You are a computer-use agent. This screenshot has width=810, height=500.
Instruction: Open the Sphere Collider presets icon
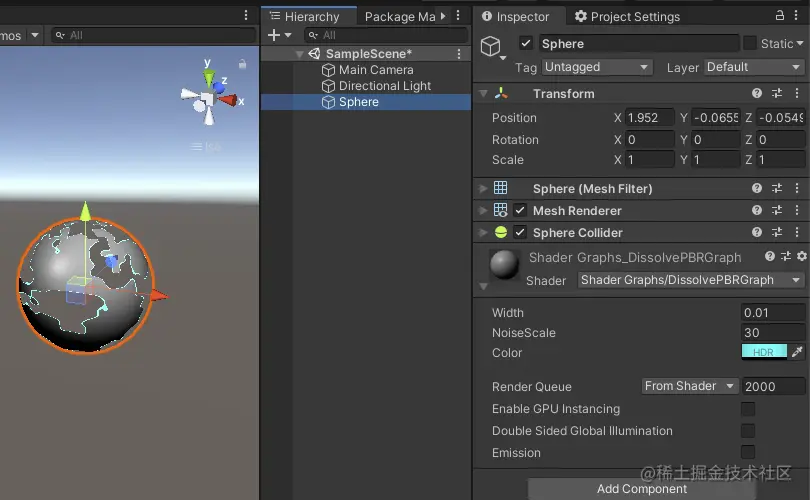tap(777, 232)
